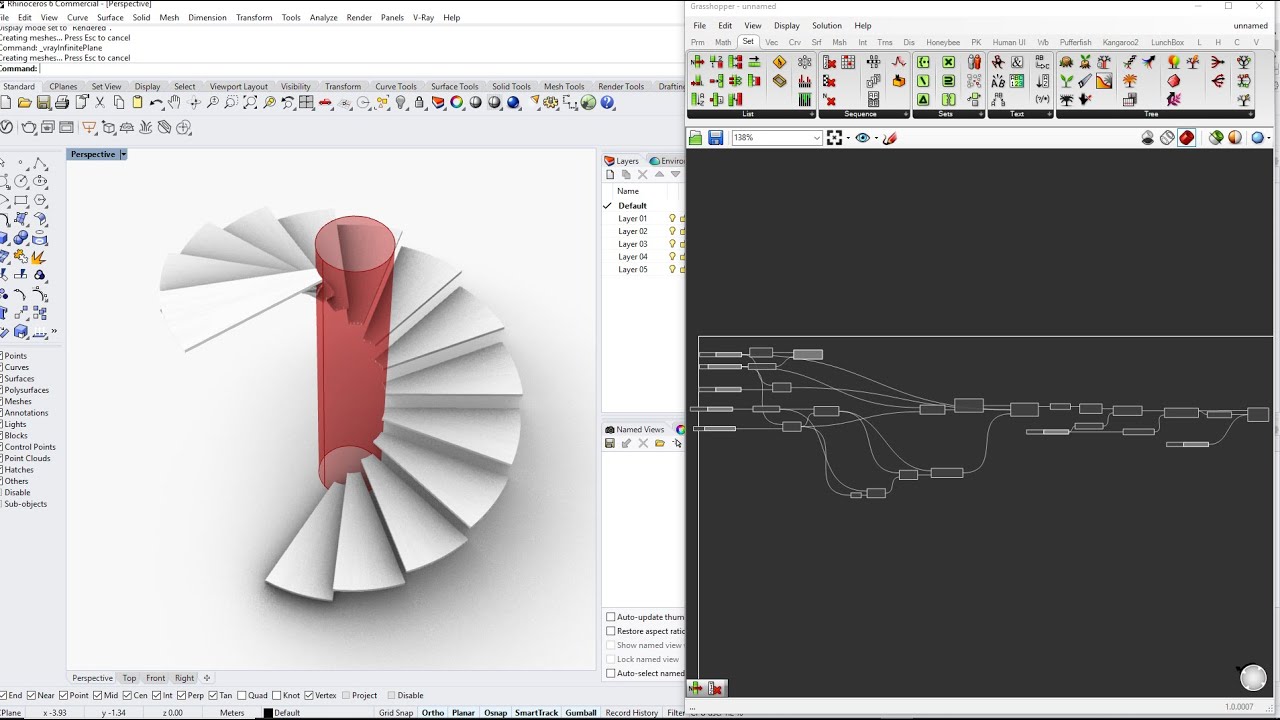The height and width of the screenshot is (720, 1280).
Task: Open the preview eye dropdown arrow
Action: (x=876, y=138)
